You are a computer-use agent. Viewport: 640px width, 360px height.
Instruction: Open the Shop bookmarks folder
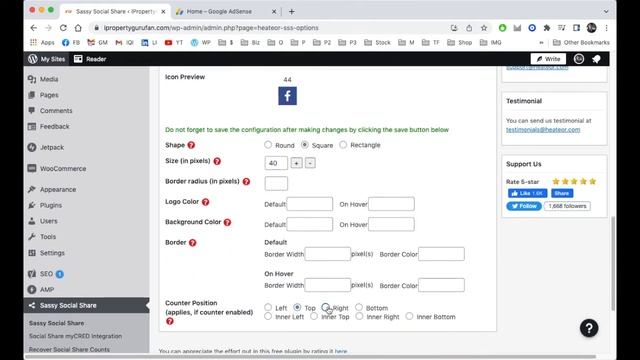click(x=460, y=42)
